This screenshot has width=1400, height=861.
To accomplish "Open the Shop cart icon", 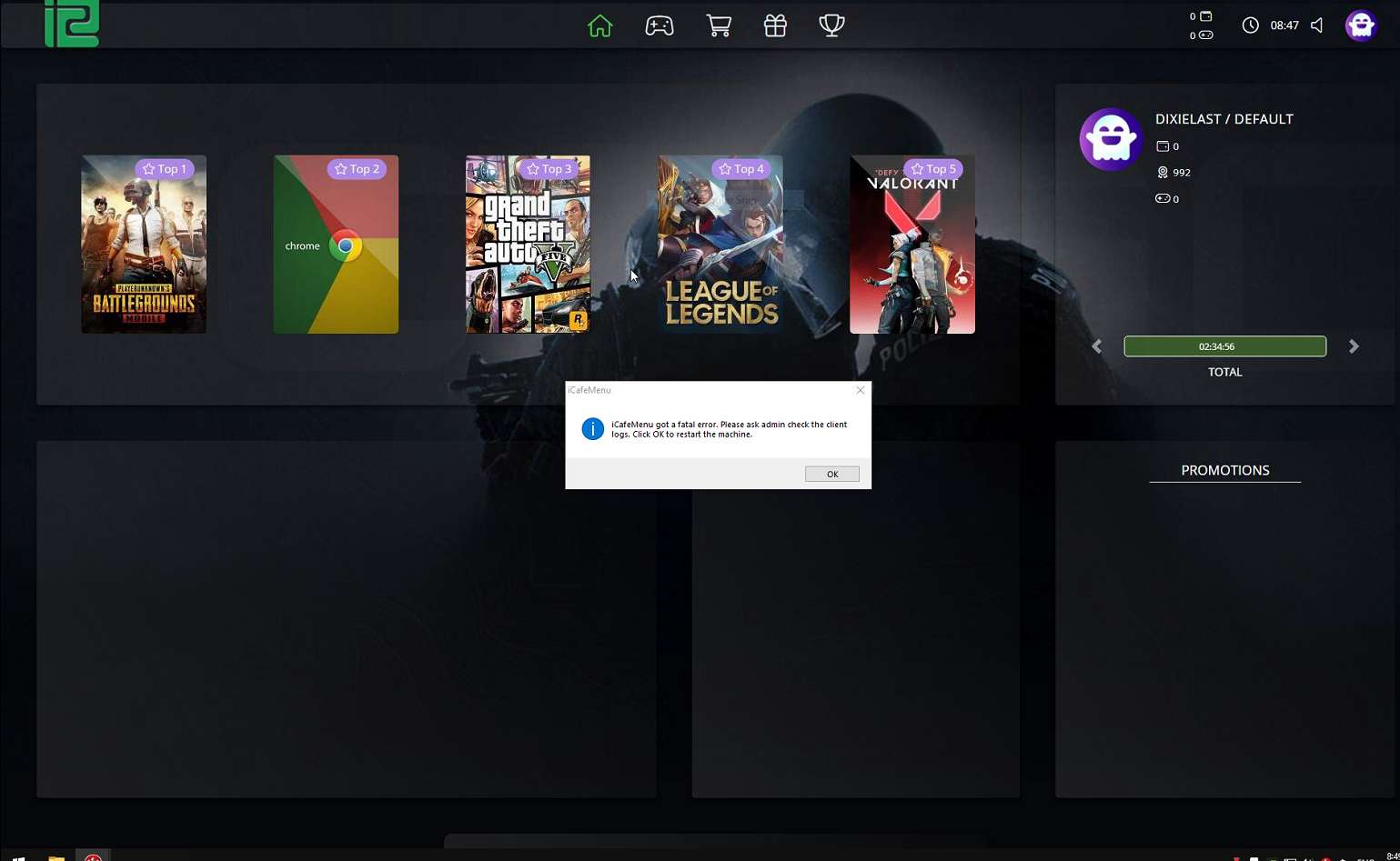I will point(719,25).
